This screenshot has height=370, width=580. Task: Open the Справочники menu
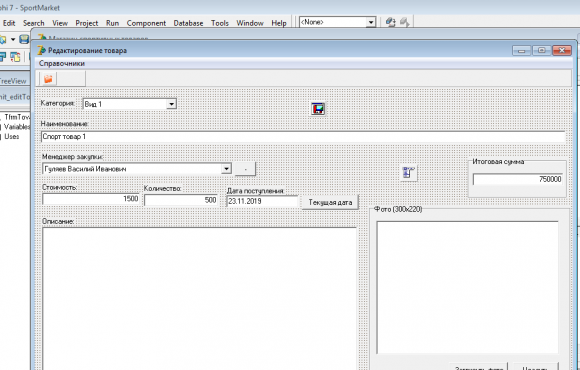pyautogui.click(x=62, y=64)
